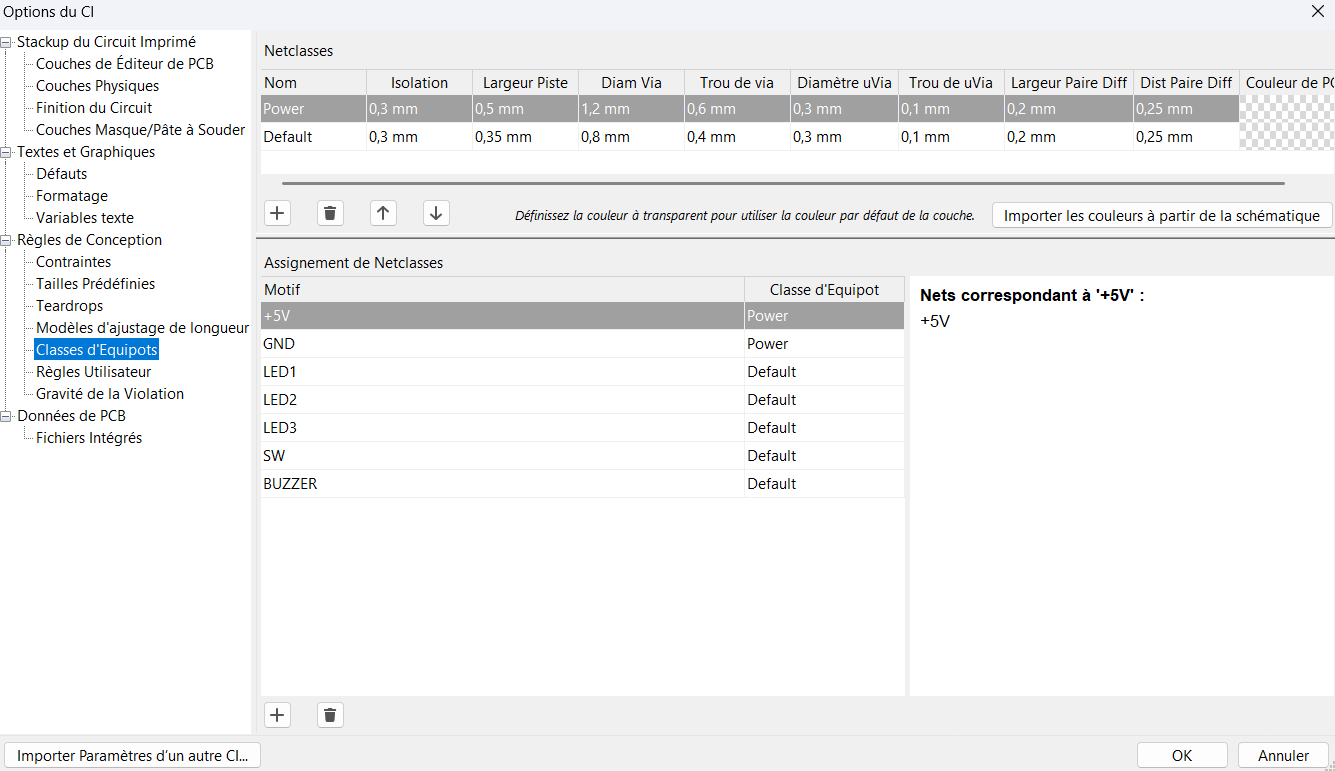The image size is (1335, 771).
Task: Click Importer les couleurs à partir de la schématique
Action: coord(1162,215)
